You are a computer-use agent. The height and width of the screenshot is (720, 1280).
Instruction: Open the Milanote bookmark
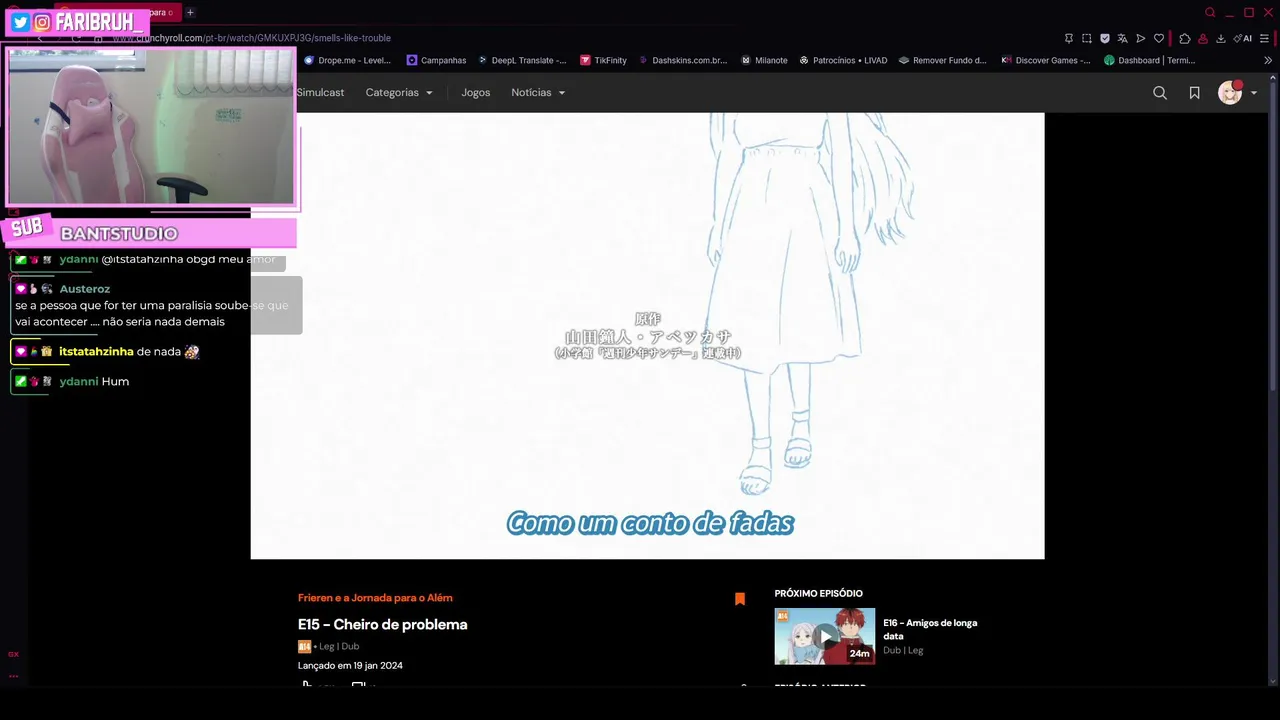(764, 60)
